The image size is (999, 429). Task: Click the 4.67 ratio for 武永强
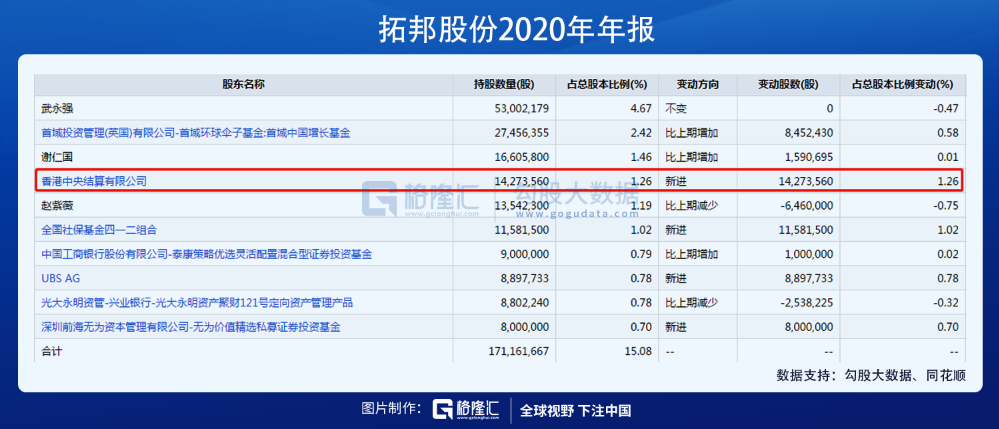pyautogui.click(x=640, y=108)
